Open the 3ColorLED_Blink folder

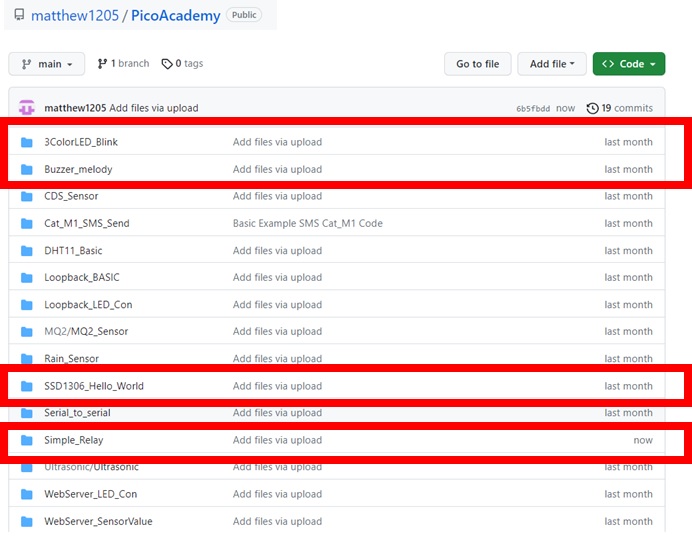pyautogui.click(x=81, y=142)
